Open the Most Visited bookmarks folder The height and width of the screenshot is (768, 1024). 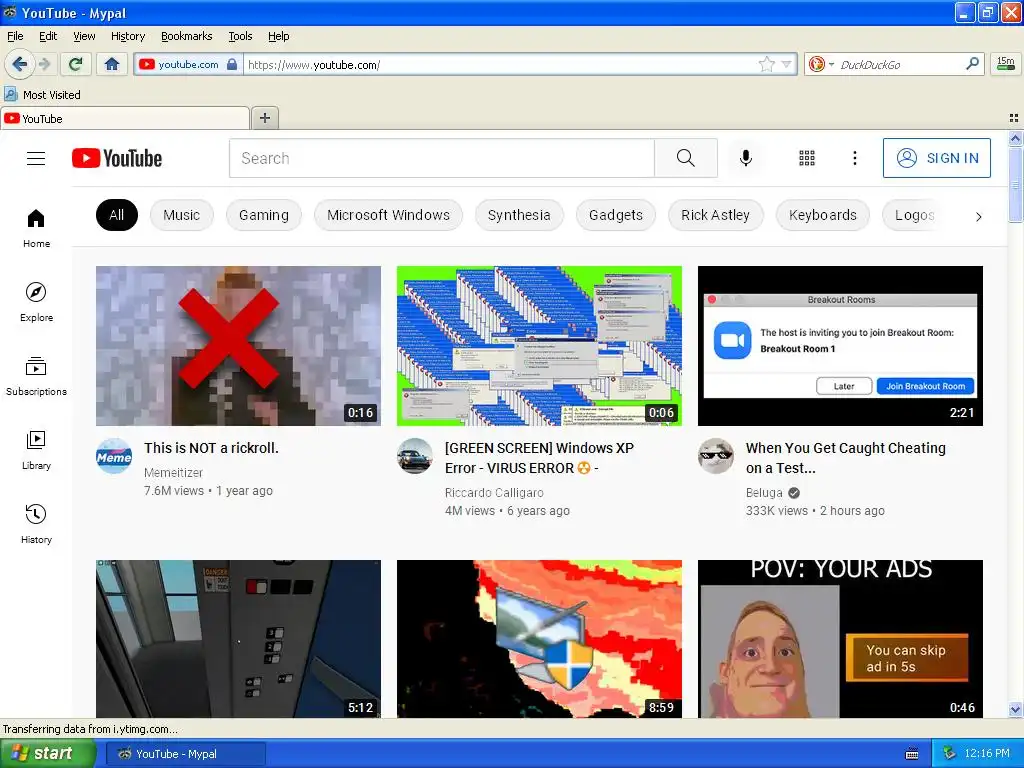pyautogui.click(x=42, y=95)
